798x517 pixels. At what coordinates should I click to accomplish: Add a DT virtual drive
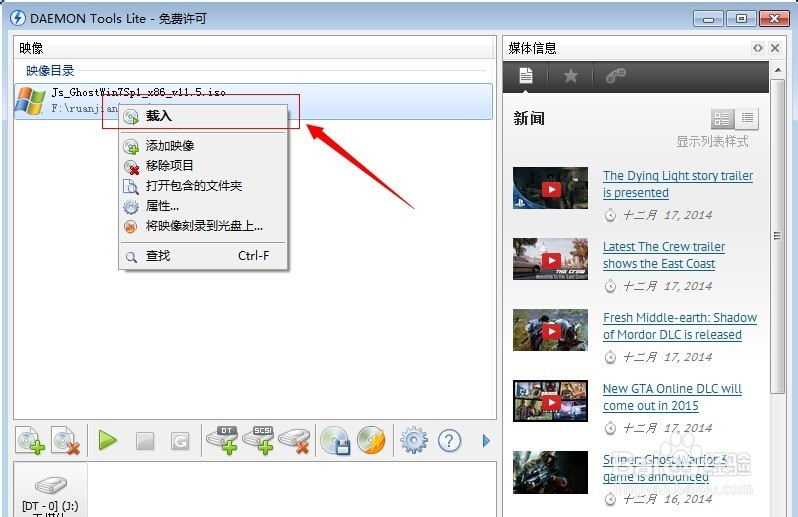click(223, 441)
